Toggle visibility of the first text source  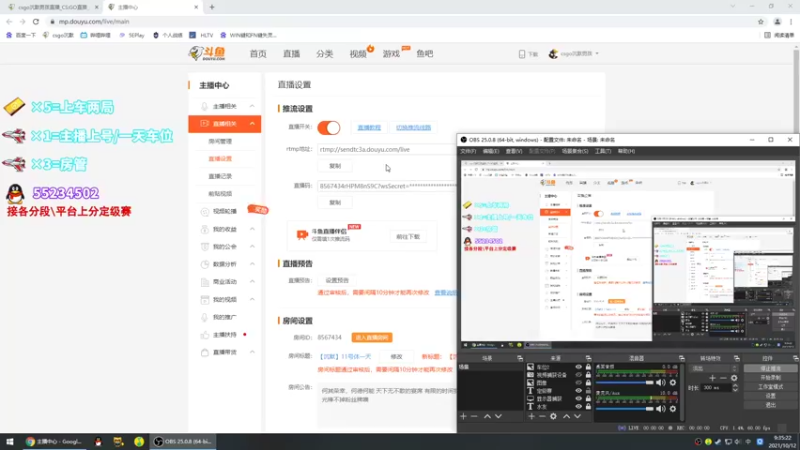click(579, 390)
